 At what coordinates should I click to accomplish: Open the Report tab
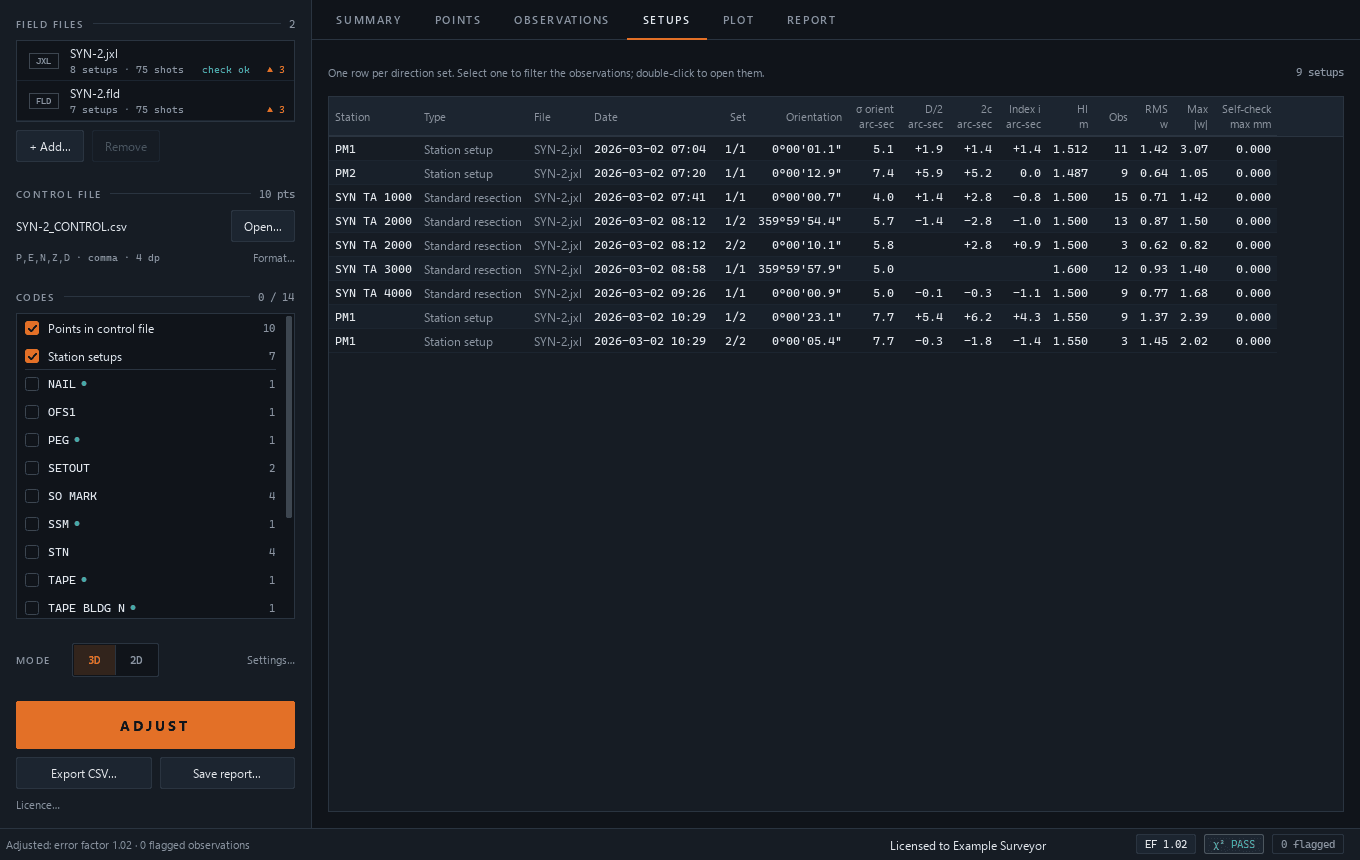tap(811, 20)
